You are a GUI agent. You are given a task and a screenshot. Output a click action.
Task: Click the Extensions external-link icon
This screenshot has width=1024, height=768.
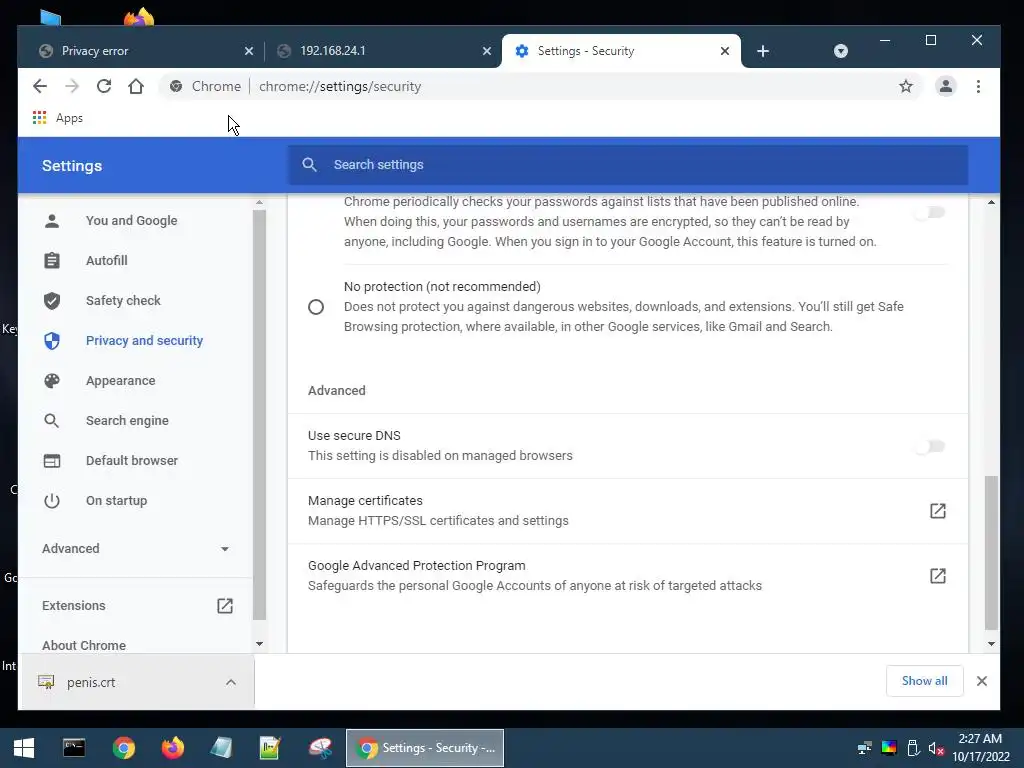[x=225, y=605]
